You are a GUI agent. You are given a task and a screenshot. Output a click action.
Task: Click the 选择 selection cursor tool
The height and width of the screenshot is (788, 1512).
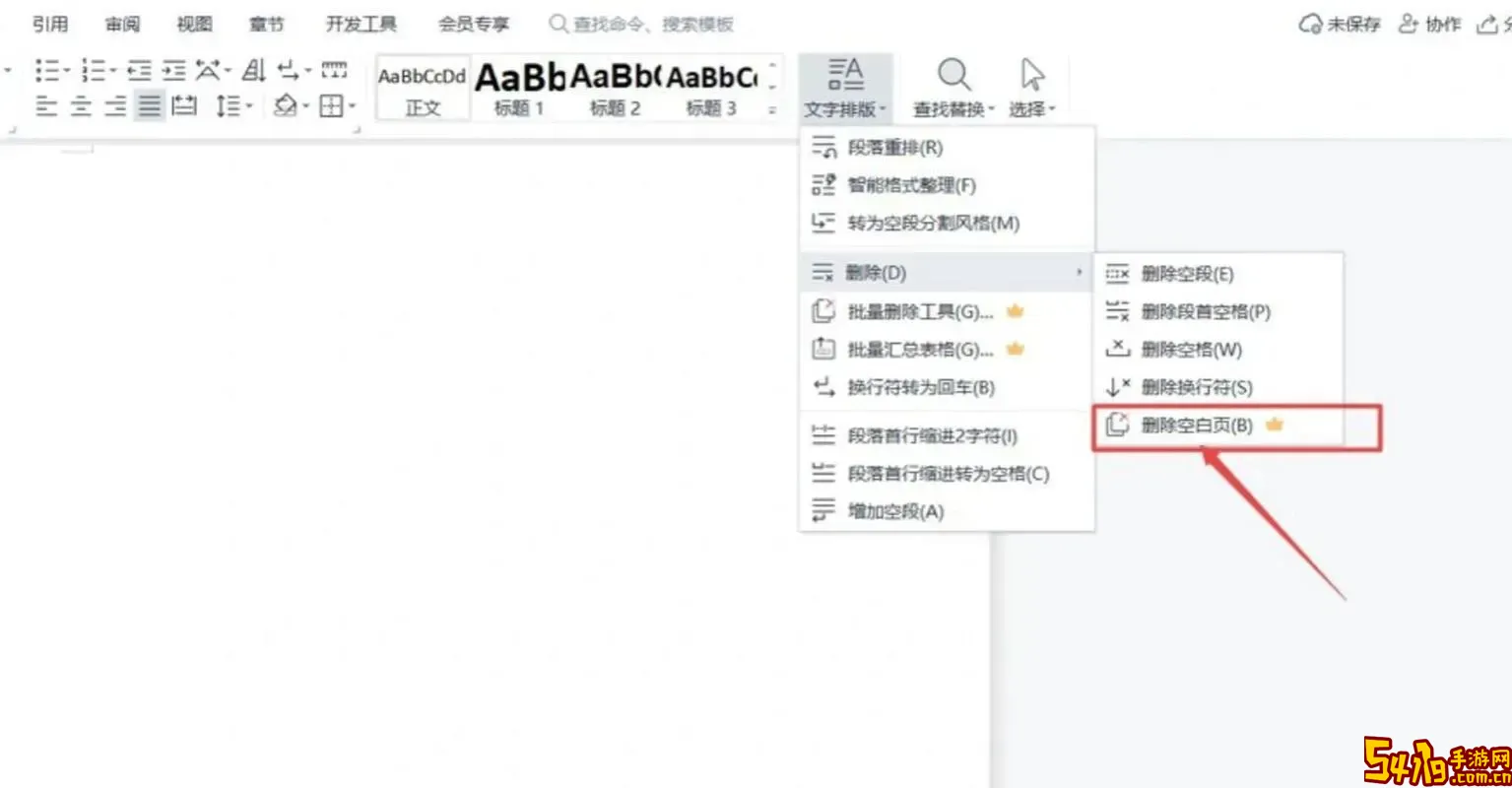pyautogui.click(x=1031, y=88)
